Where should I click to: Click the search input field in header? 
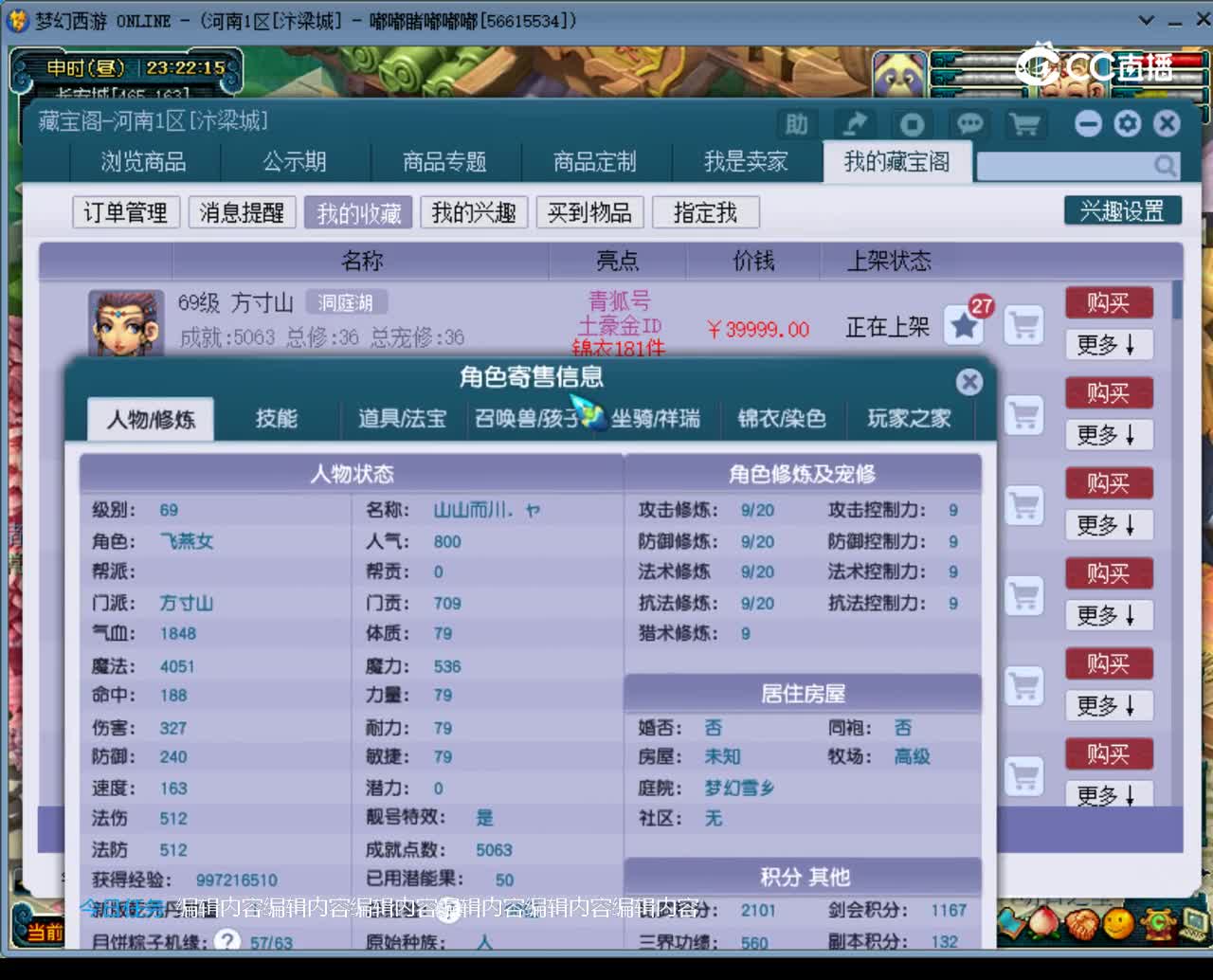tap(1065, 167)
